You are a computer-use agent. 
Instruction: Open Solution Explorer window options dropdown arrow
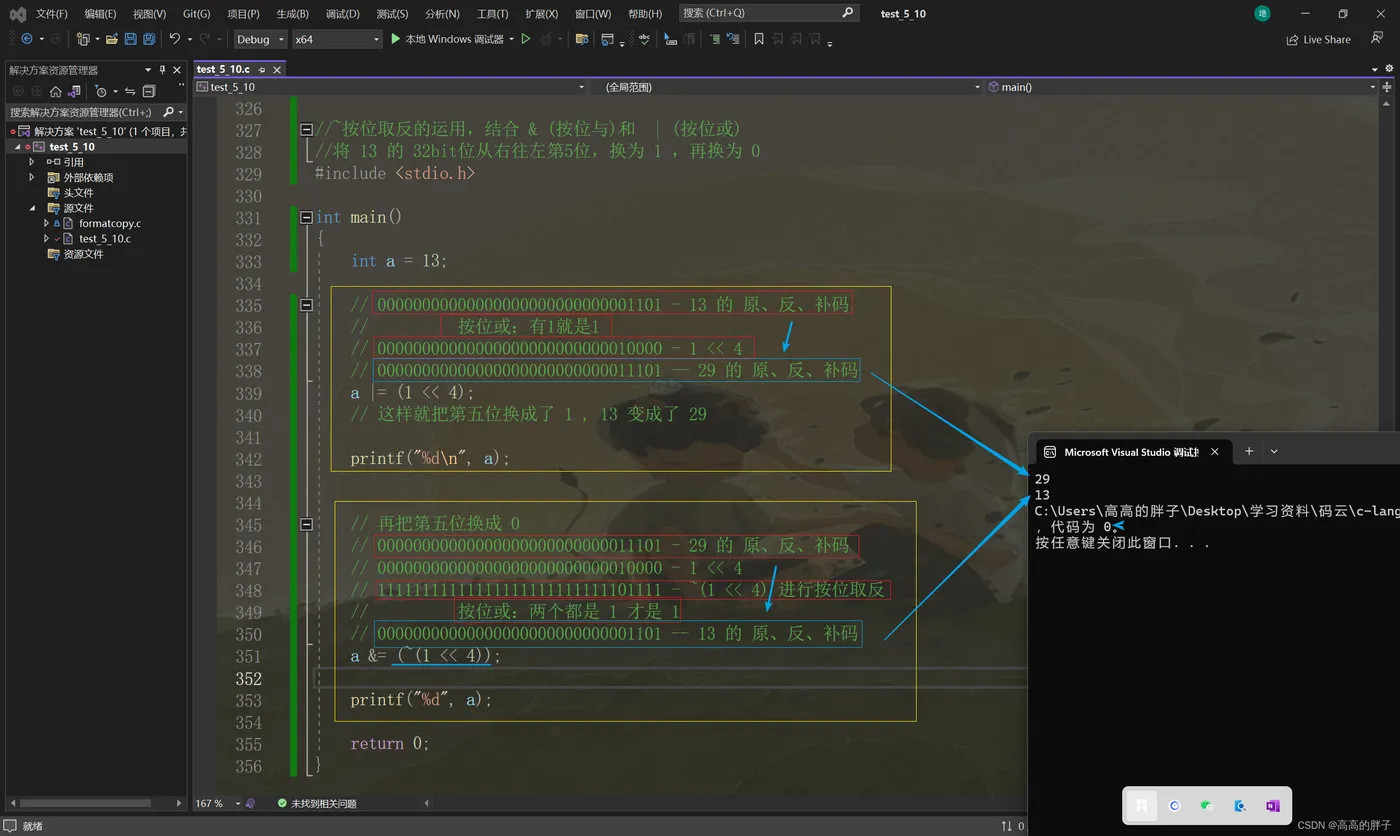(x=148, y=70)
